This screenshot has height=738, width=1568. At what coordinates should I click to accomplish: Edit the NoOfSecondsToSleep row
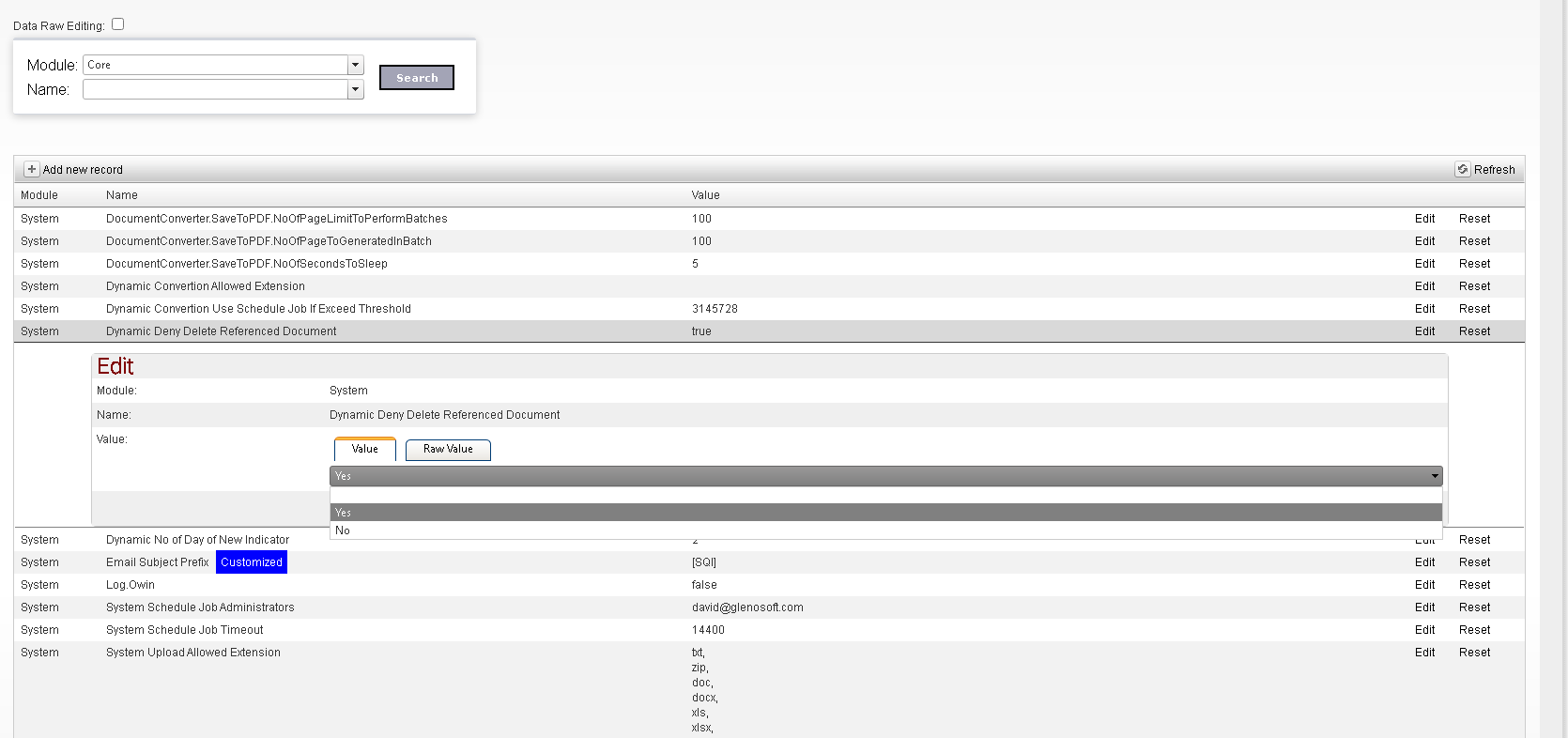point(1424,264)
